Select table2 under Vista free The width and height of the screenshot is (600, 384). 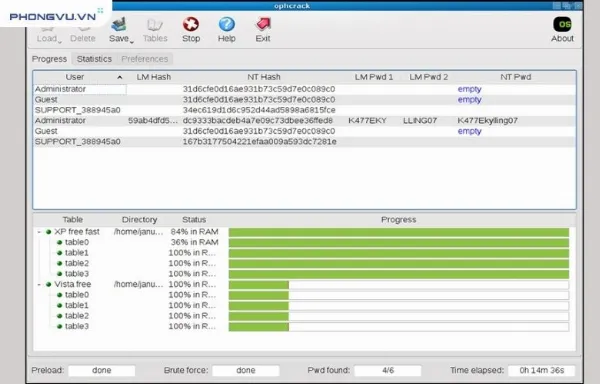coord(303,316)
